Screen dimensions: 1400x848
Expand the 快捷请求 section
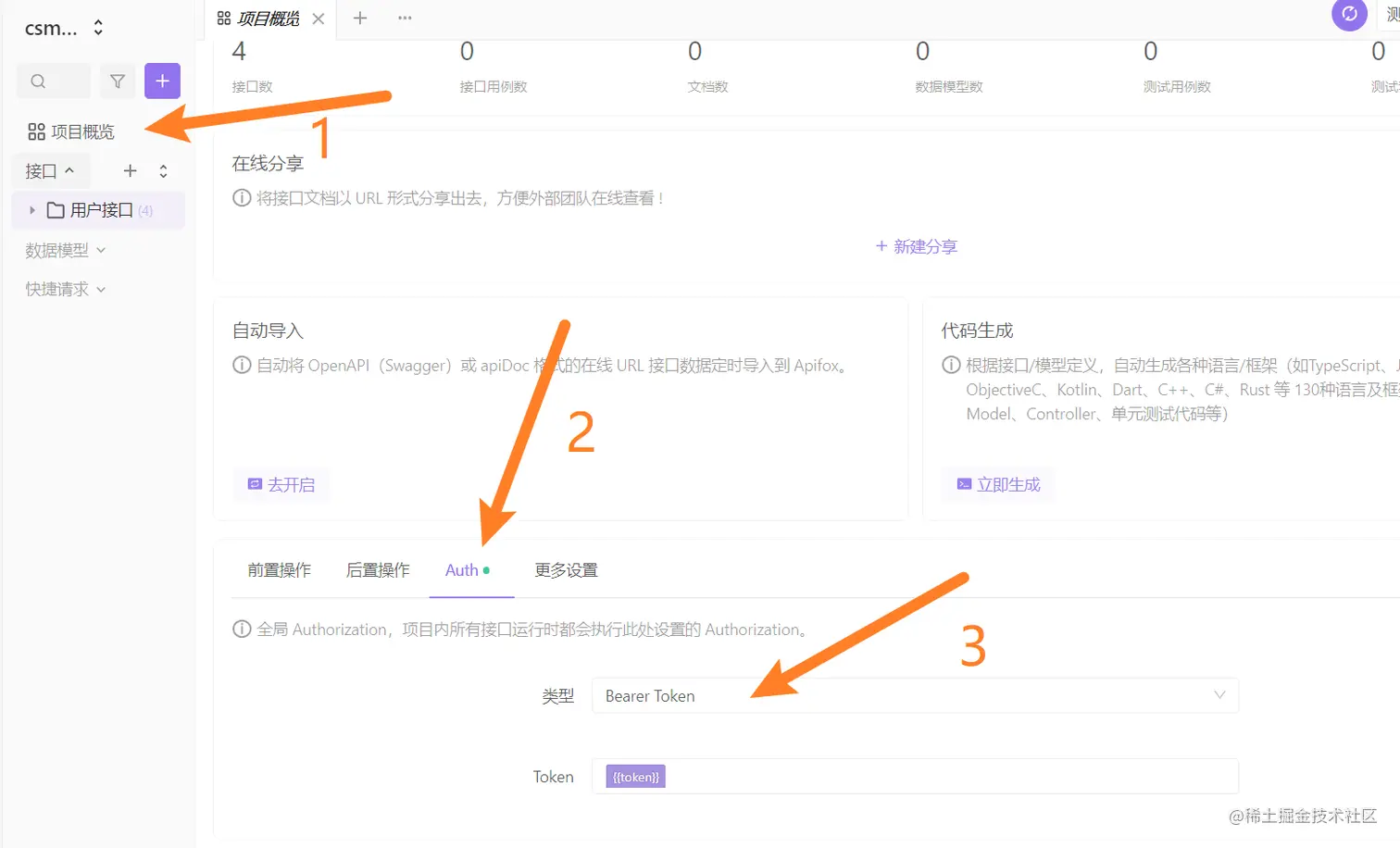tap(66, 290)
